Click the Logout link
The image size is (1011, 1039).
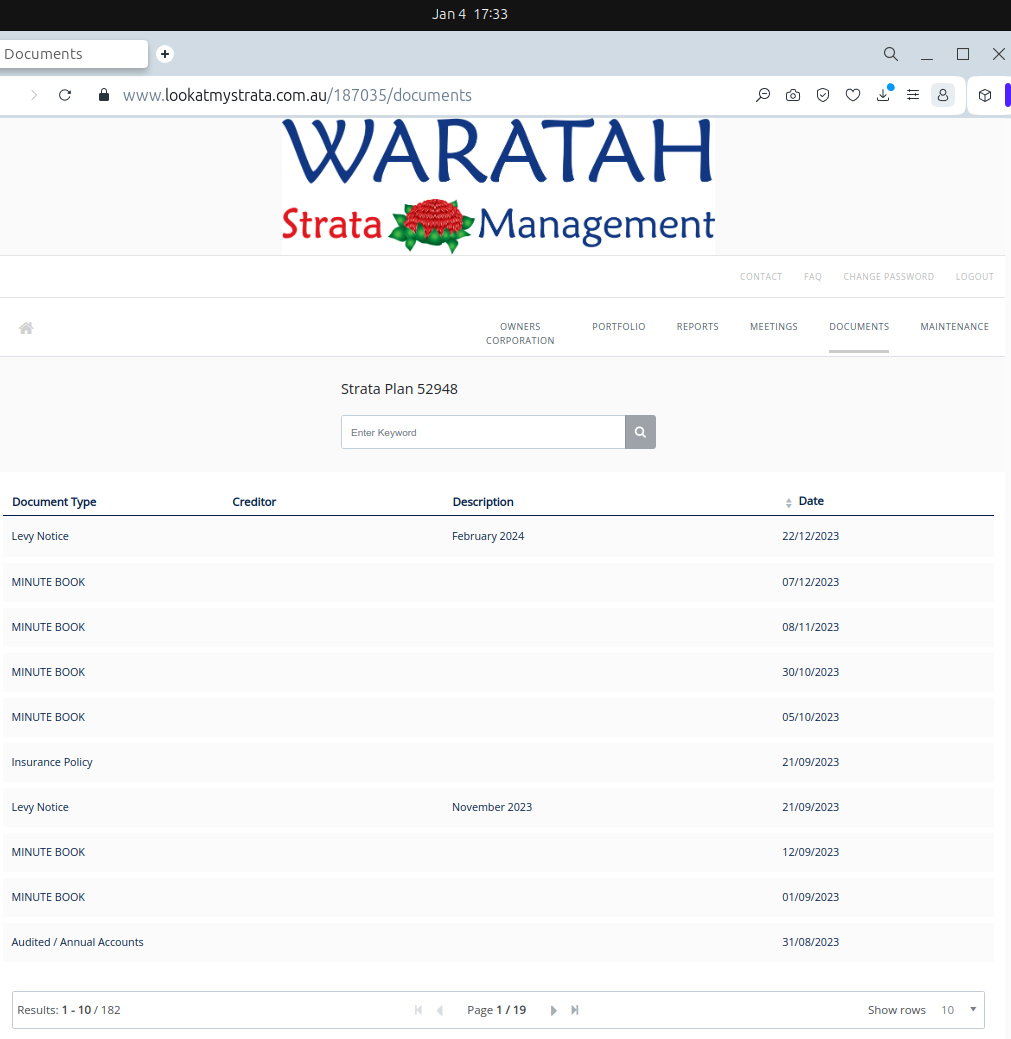click(x=974, y=277)
